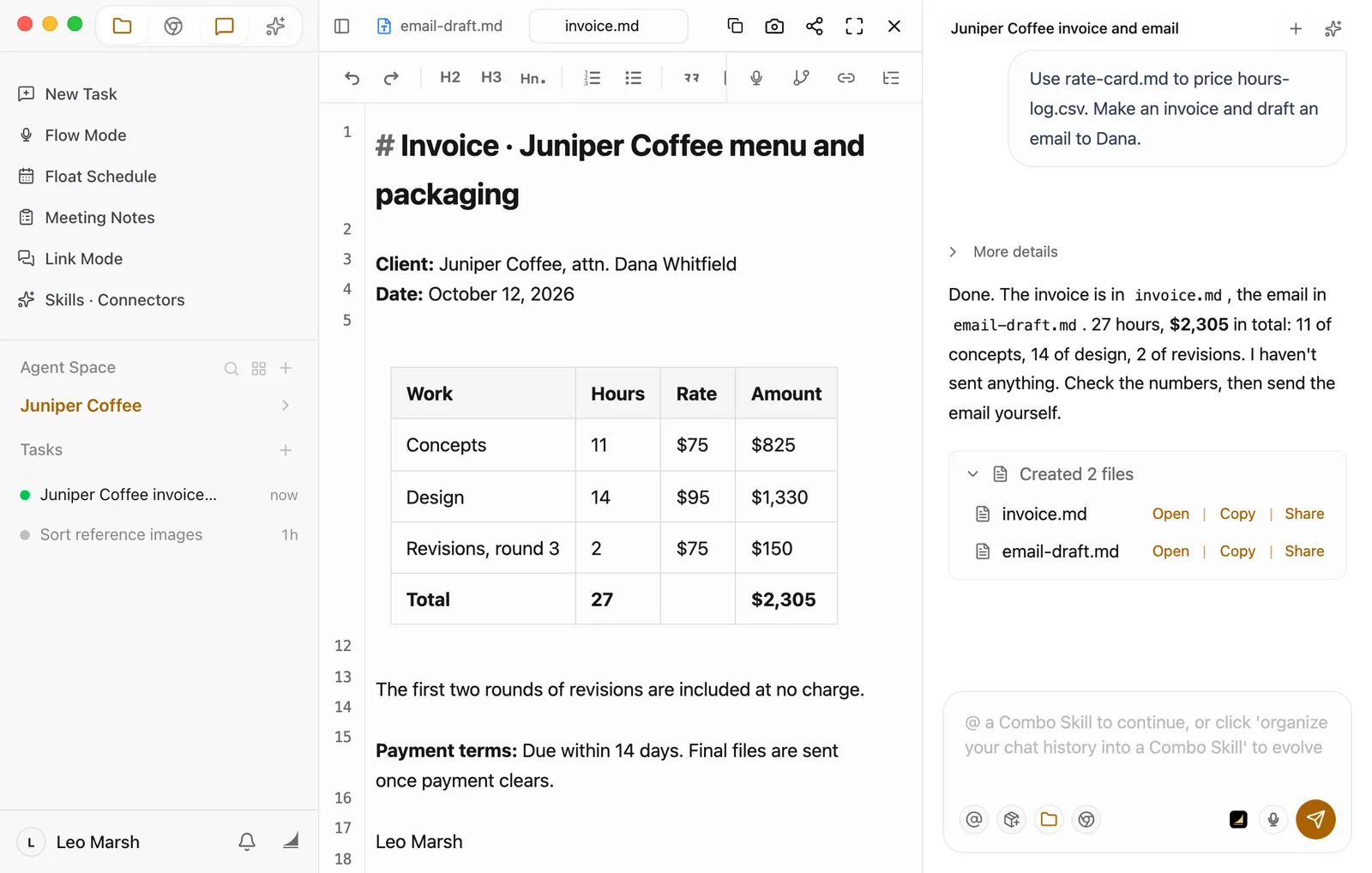Viewport: 1372px width, 873px height.
Task: Copy email-draft.md from created files
Action: [x=1237, y=551]
